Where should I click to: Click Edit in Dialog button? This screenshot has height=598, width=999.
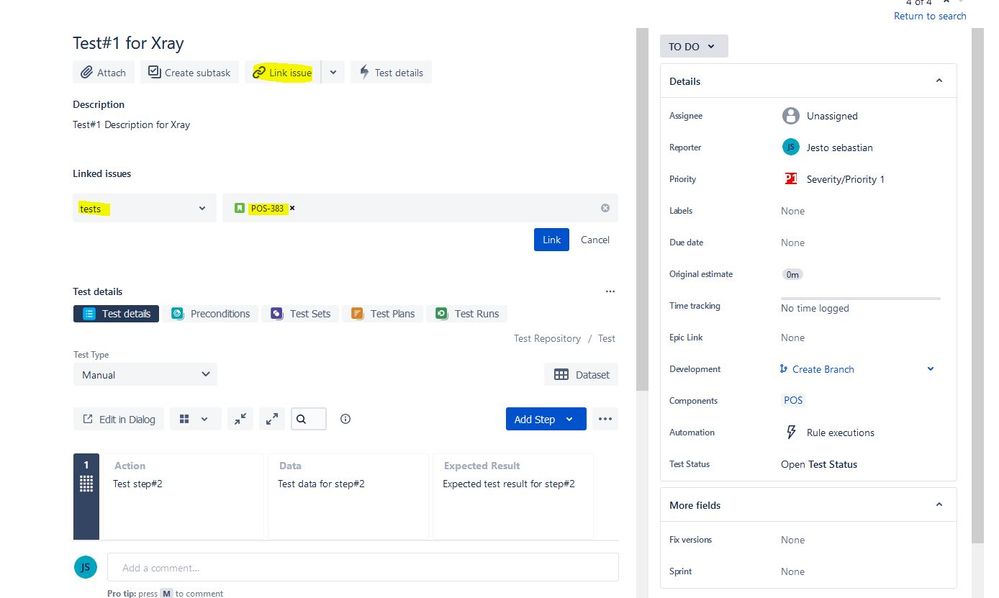pos(119,419)
